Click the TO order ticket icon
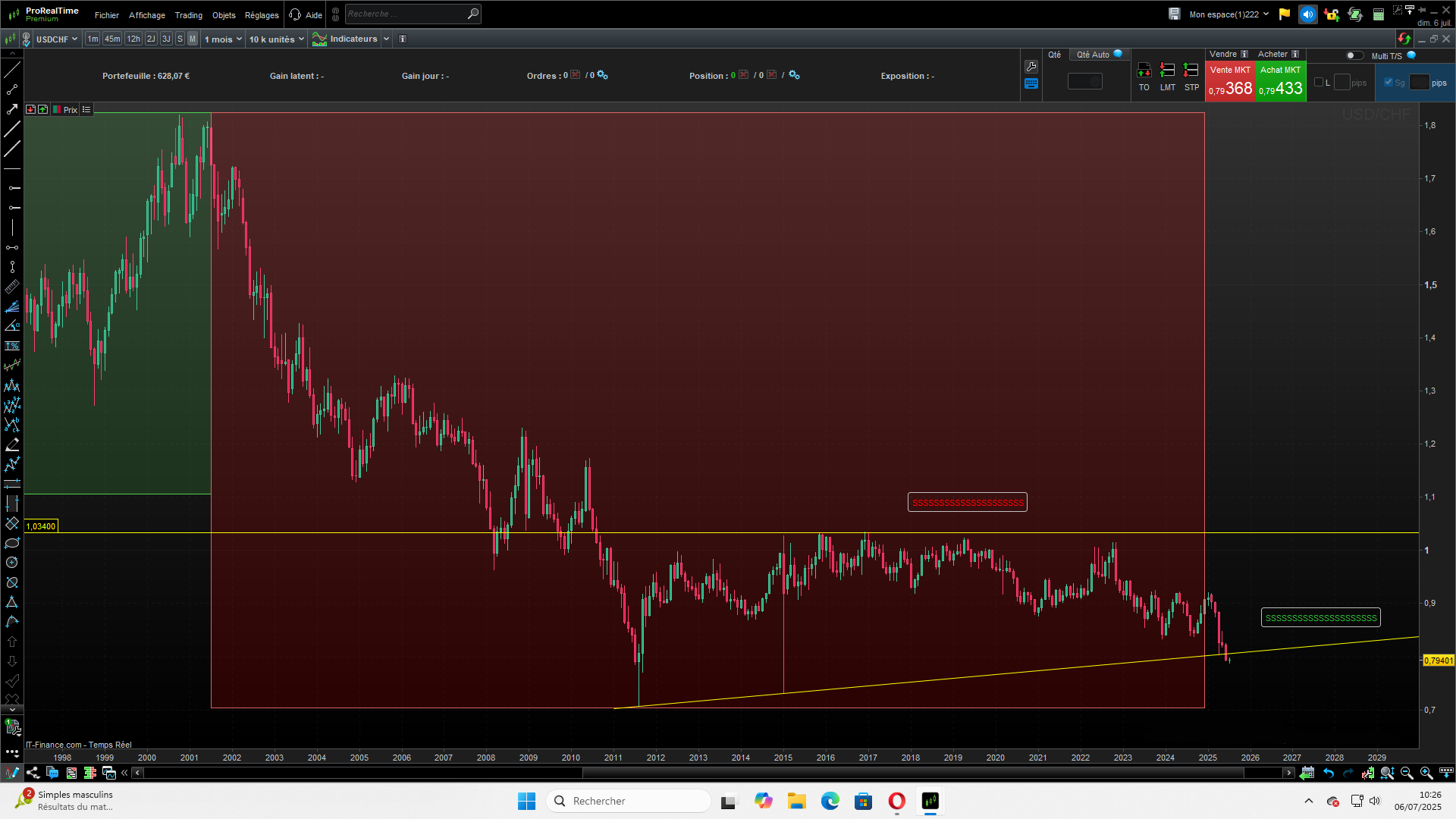This screenshot has height=819, width=1456. (x=1144, y=71)
